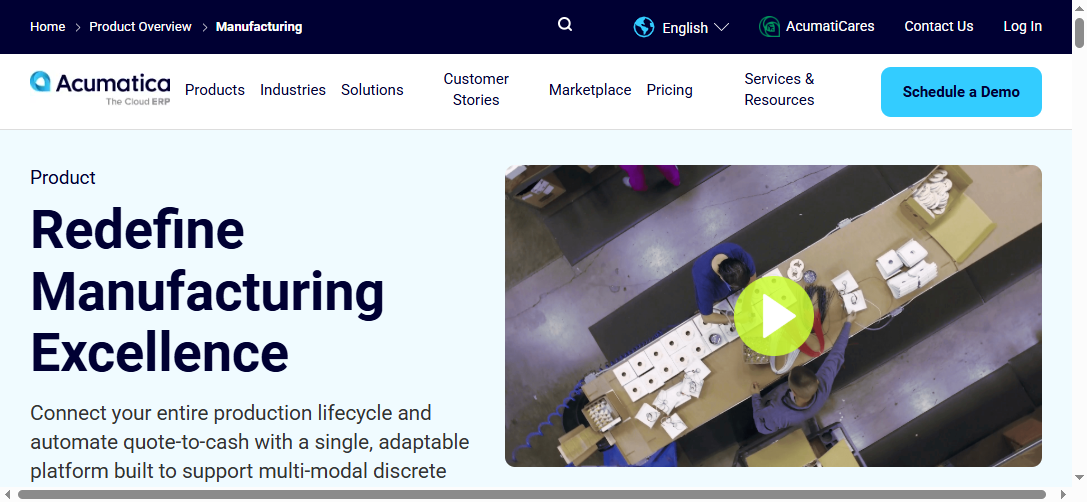Go to Home breadcrumb
Screen dimensions: 1087x502
click(48, 26)
